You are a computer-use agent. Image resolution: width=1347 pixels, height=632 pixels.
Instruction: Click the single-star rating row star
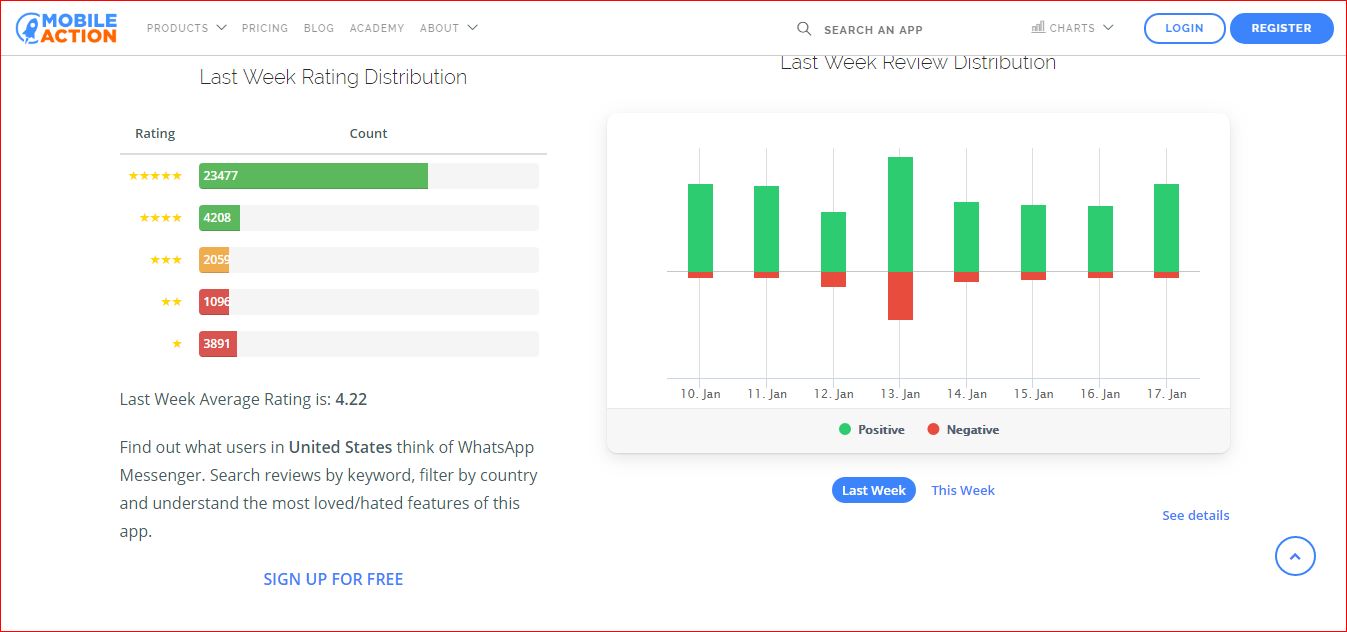177,344
